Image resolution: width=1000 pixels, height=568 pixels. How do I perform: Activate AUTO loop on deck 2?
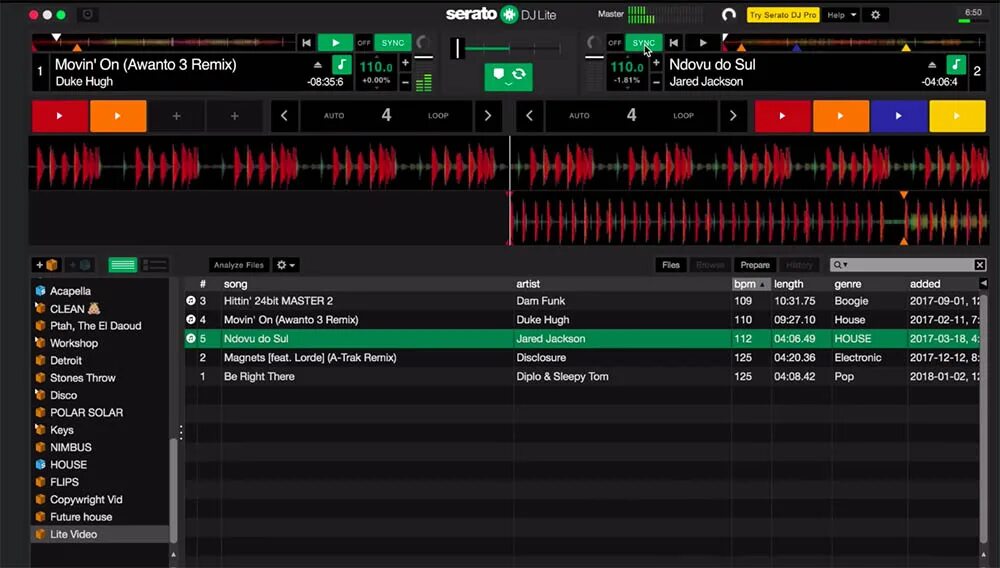pyautogui.click(x=579, y=116)
